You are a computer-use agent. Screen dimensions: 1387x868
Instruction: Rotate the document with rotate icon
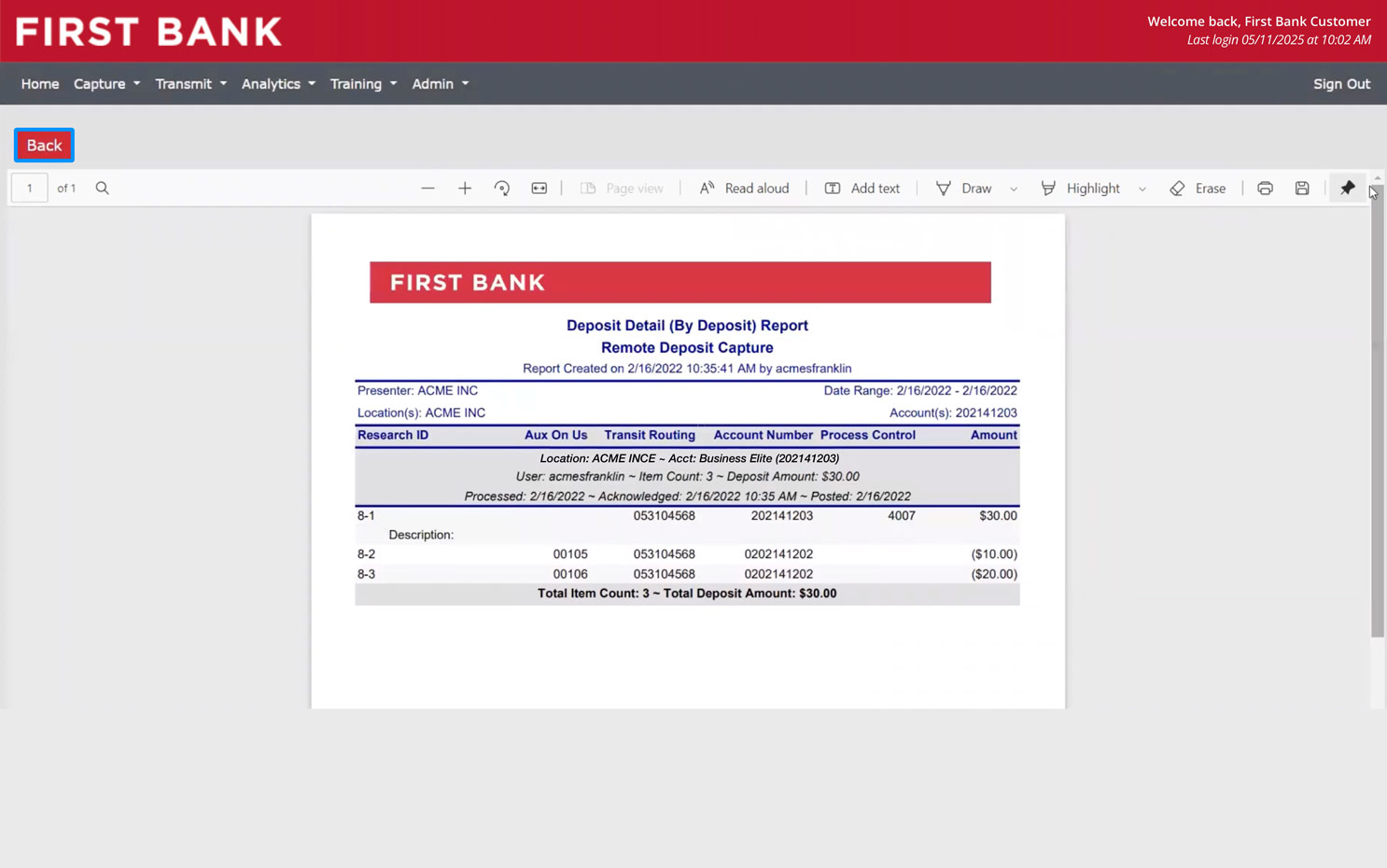[x=502, y=189]
